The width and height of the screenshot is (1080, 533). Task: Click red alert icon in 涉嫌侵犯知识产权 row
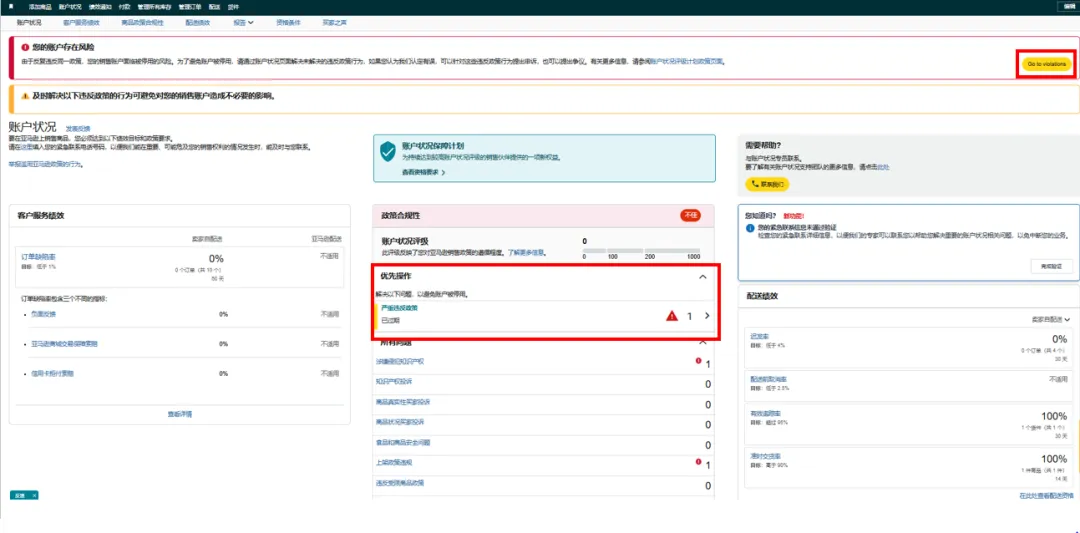pos(698,361)
